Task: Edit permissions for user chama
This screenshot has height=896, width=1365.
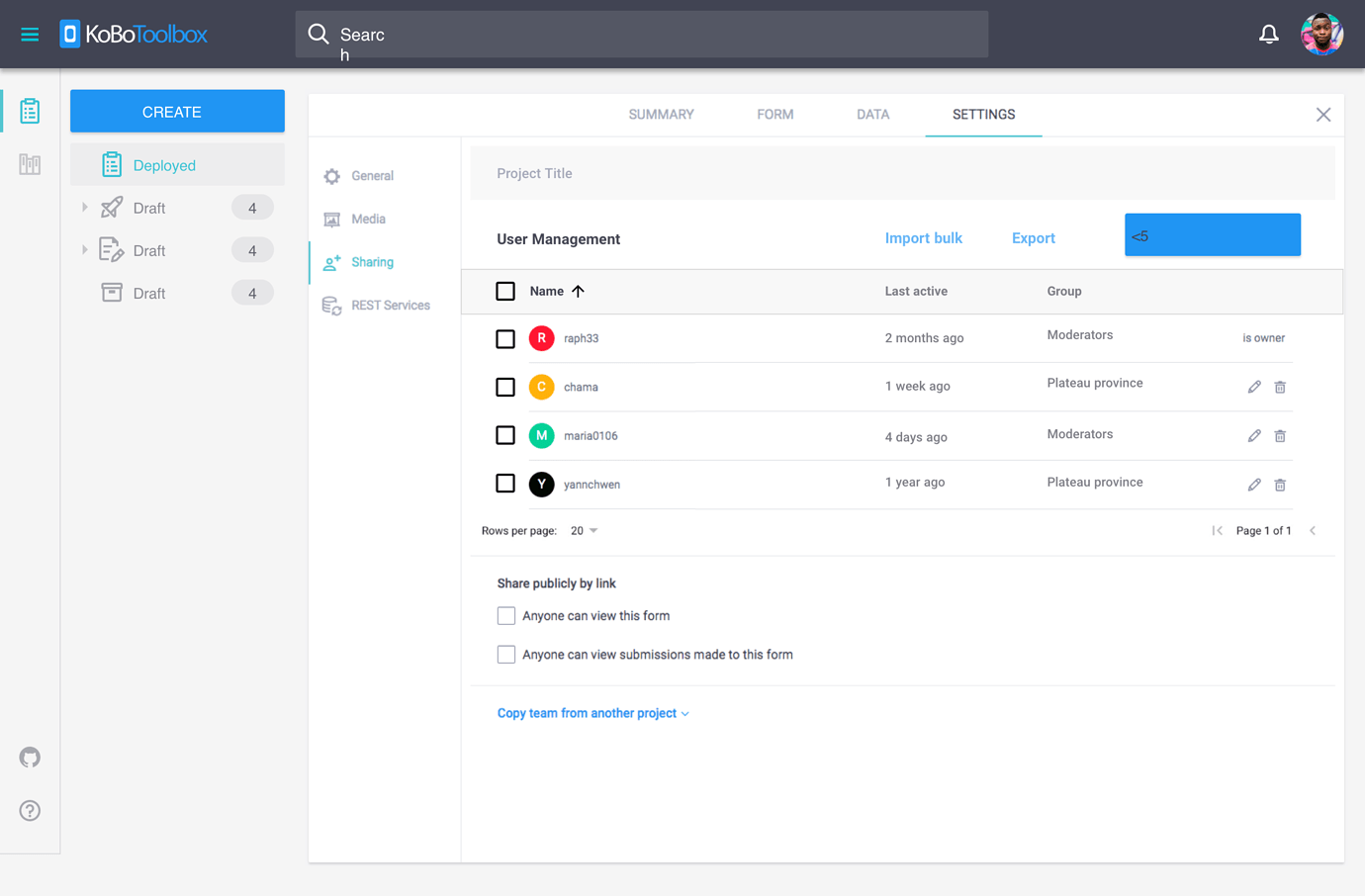Action: tap(1254, 387)
